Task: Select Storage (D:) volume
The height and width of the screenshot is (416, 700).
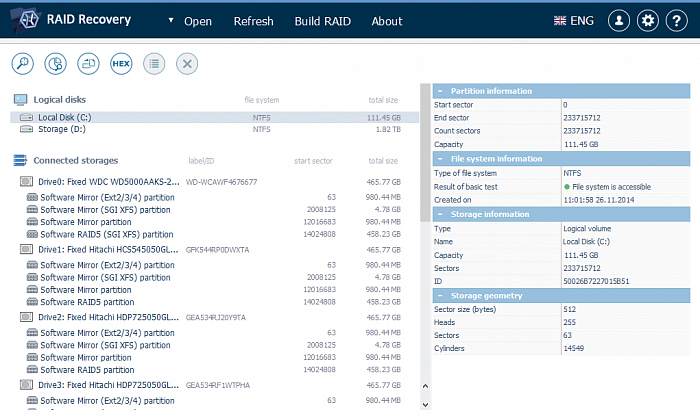Action: 214,129
